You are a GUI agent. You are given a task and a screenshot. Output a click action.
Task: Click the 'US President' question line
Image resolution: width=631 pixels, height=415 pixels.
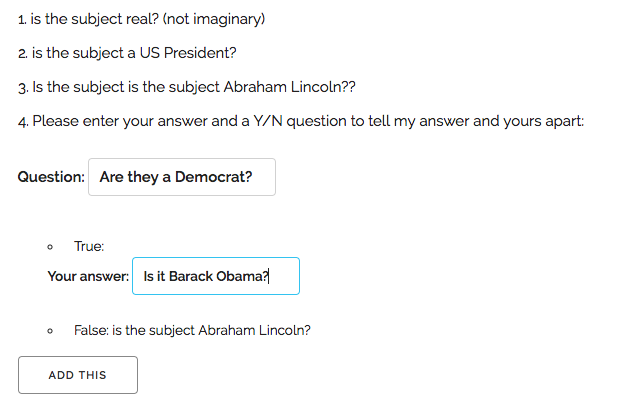pos(134,53)
